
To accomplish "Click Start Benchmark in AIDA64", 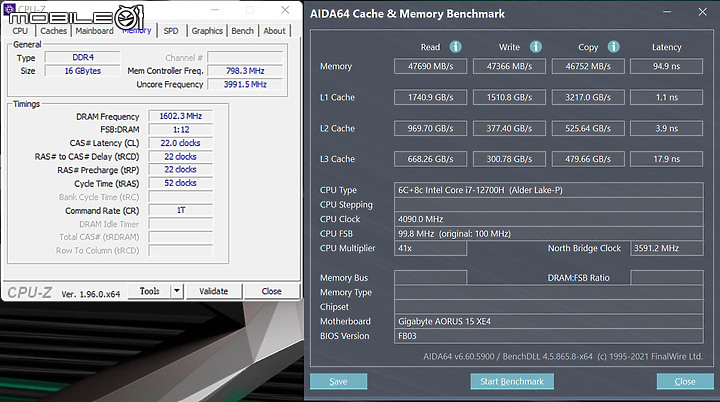I will 512,381.
